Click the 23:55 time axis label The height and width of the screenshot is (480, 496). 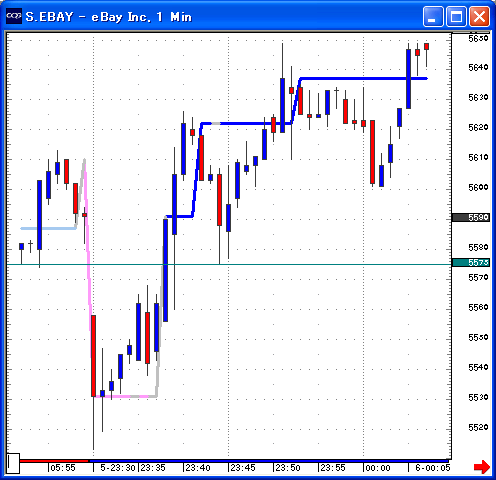click(333, 468)
